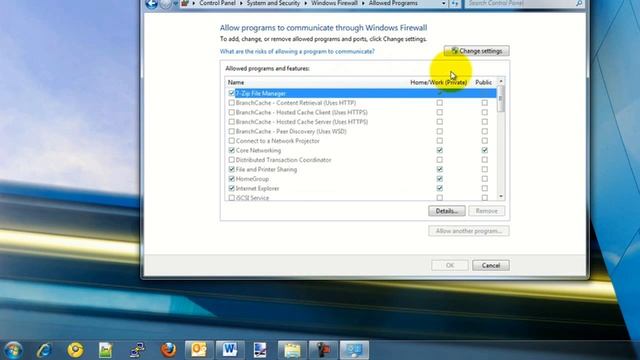Toggle Core Networking Public checkbox
Screen dimensions: 640x360
[x=484, y=151]
